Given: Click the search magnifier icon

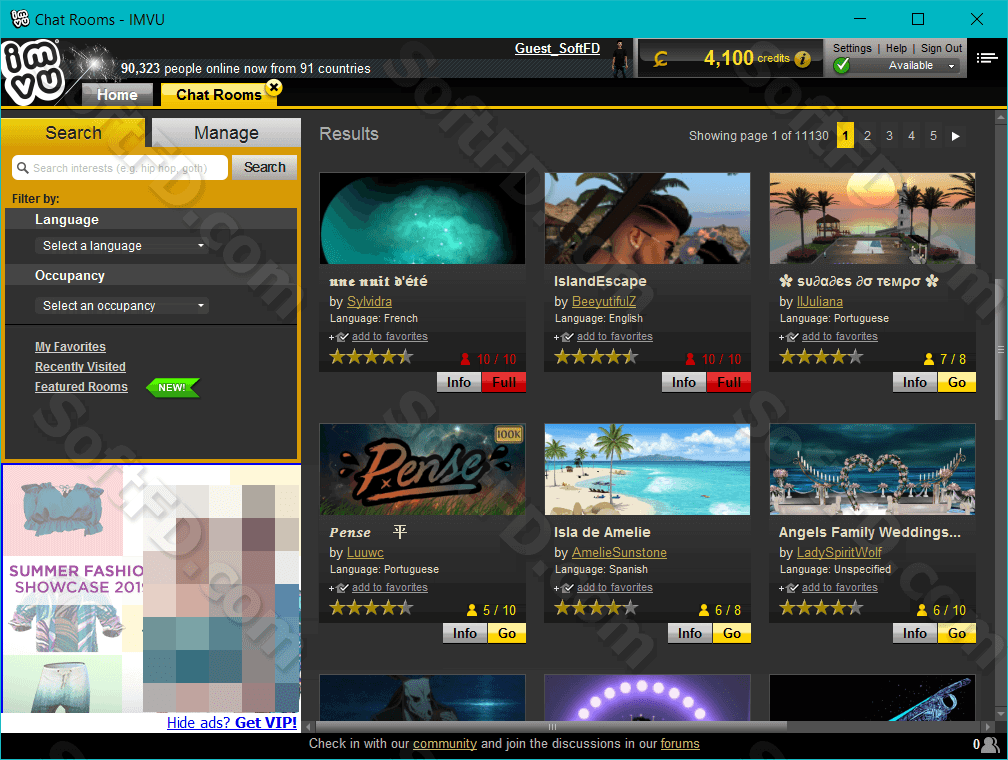Looking at the screenshot, I should point(22,168).
